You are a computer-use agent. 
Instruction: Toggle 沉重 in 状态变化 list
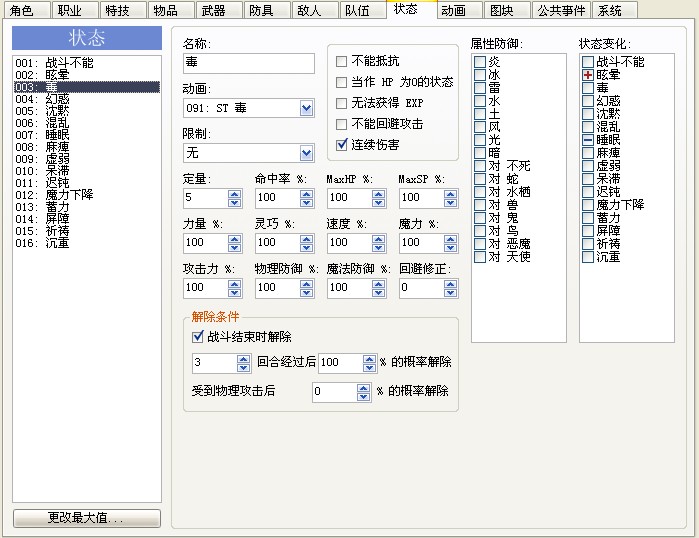[x=588, y=257]
